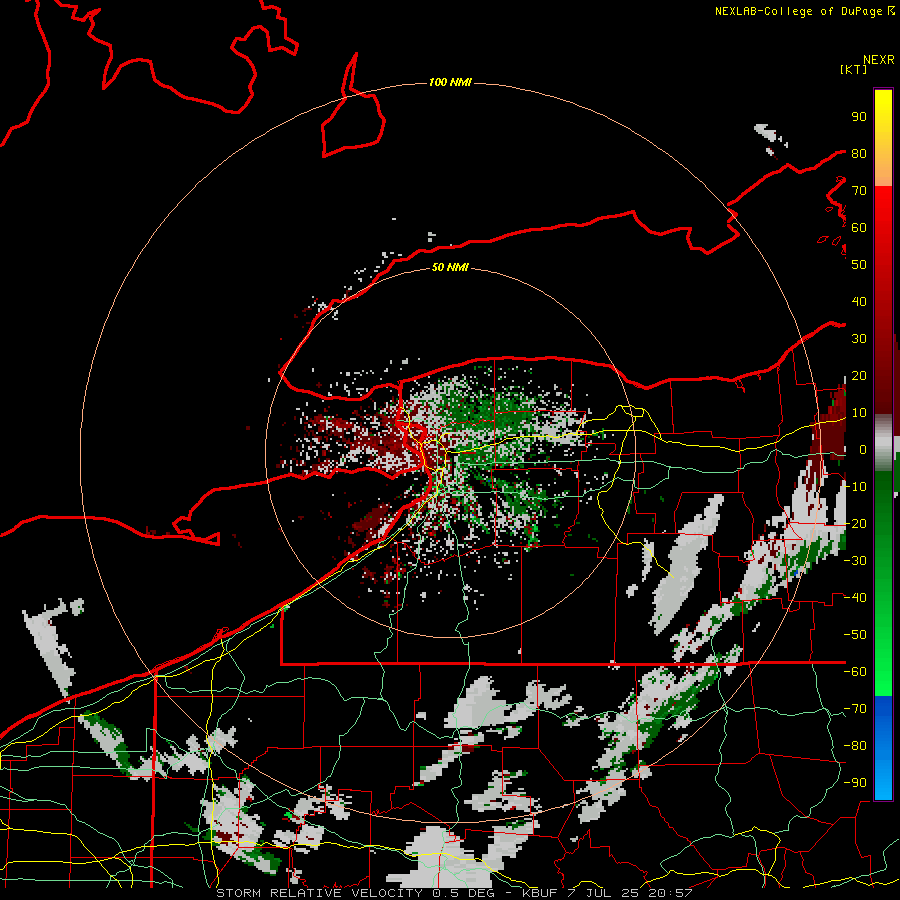This screenshot has height=900, width=900.
Task: Click the 100 NMI range ring label
Action: point(450,83)
